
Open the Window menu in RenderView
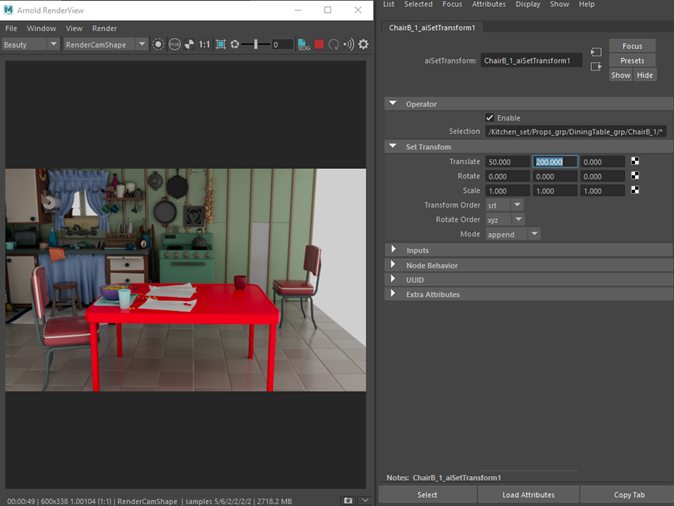[41, 28]
